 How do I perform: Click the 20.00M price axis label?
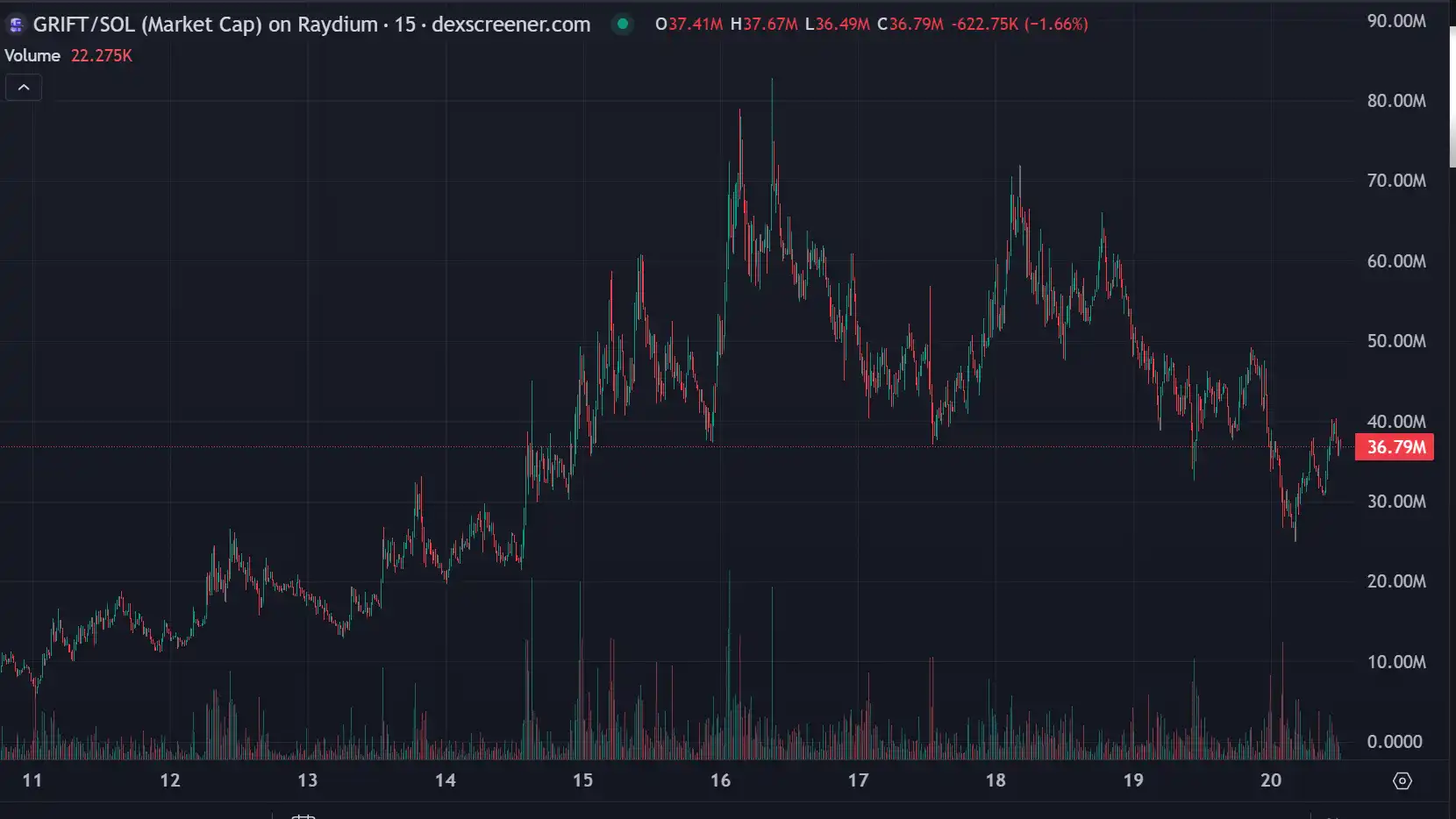(1396, 581)
